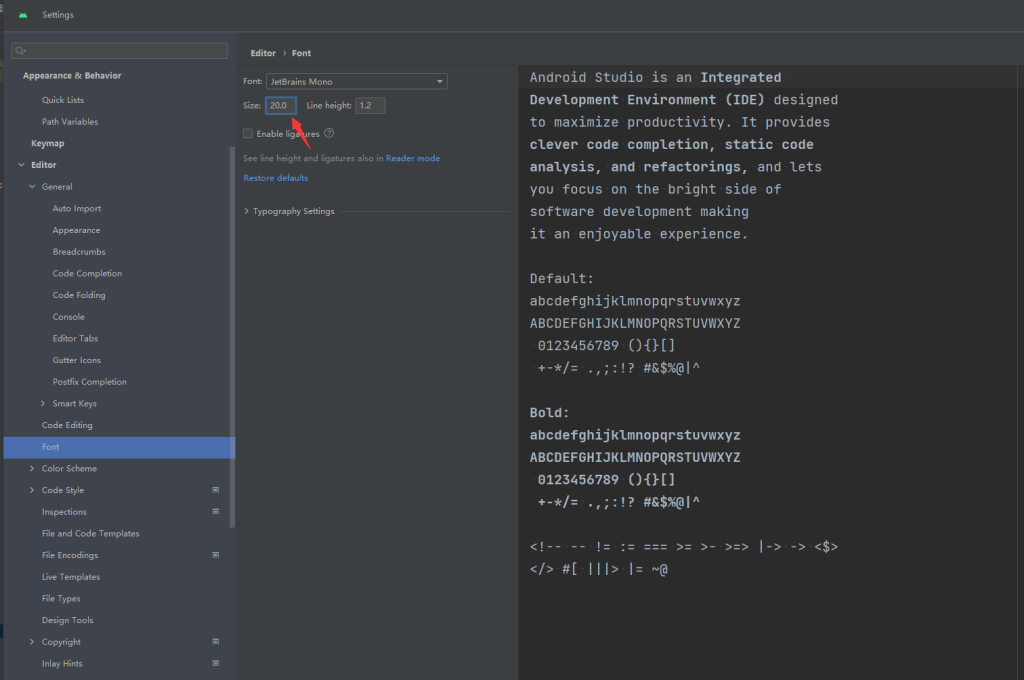The width and height of the screenshot is (1024, 680).
Task: Open Code Completion settings
Action: (87, 273)
